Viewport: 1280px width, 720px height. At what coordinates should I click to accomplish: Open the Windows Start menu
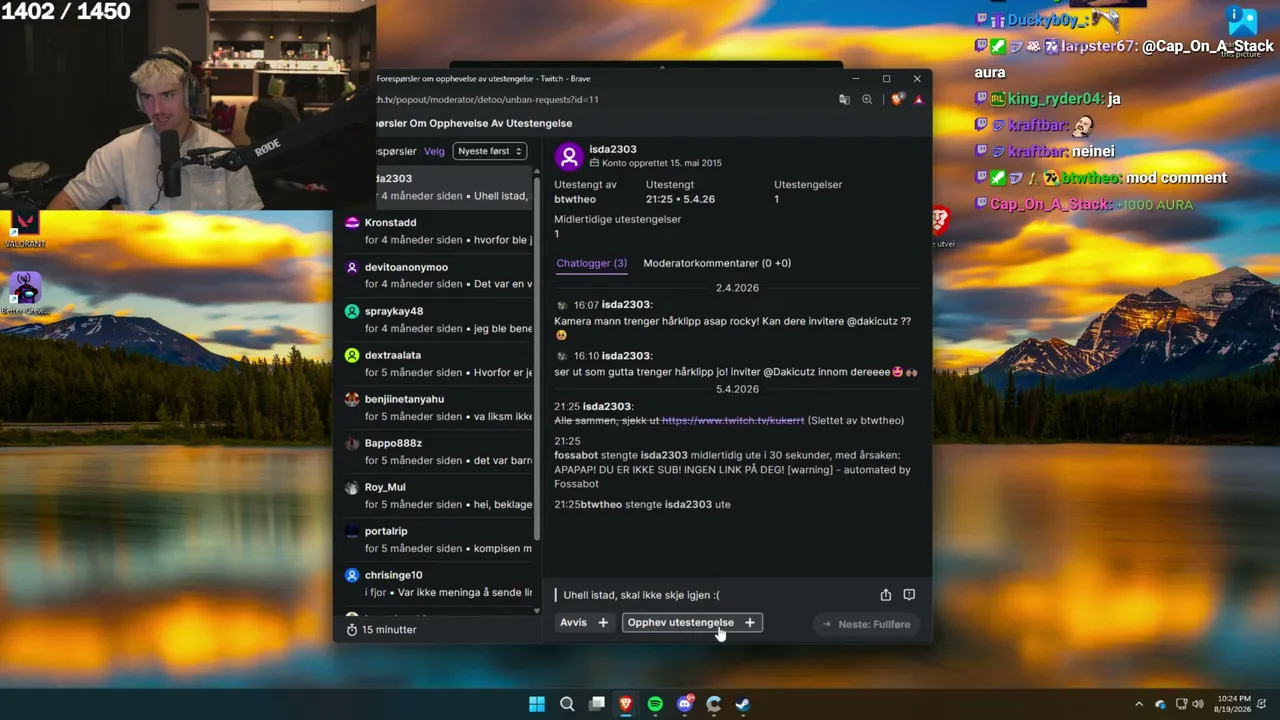point(537,704)
